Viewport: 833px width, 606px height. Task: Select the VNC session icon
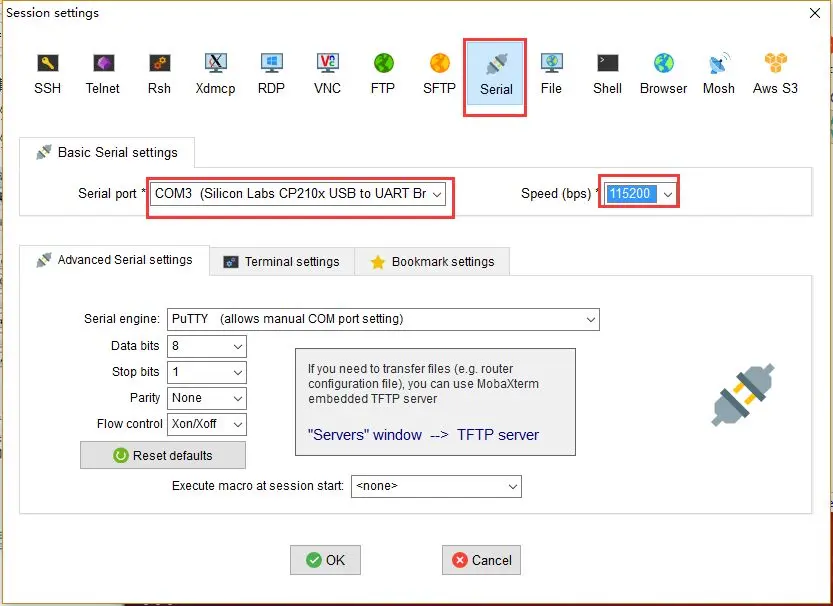coord(327,74)
